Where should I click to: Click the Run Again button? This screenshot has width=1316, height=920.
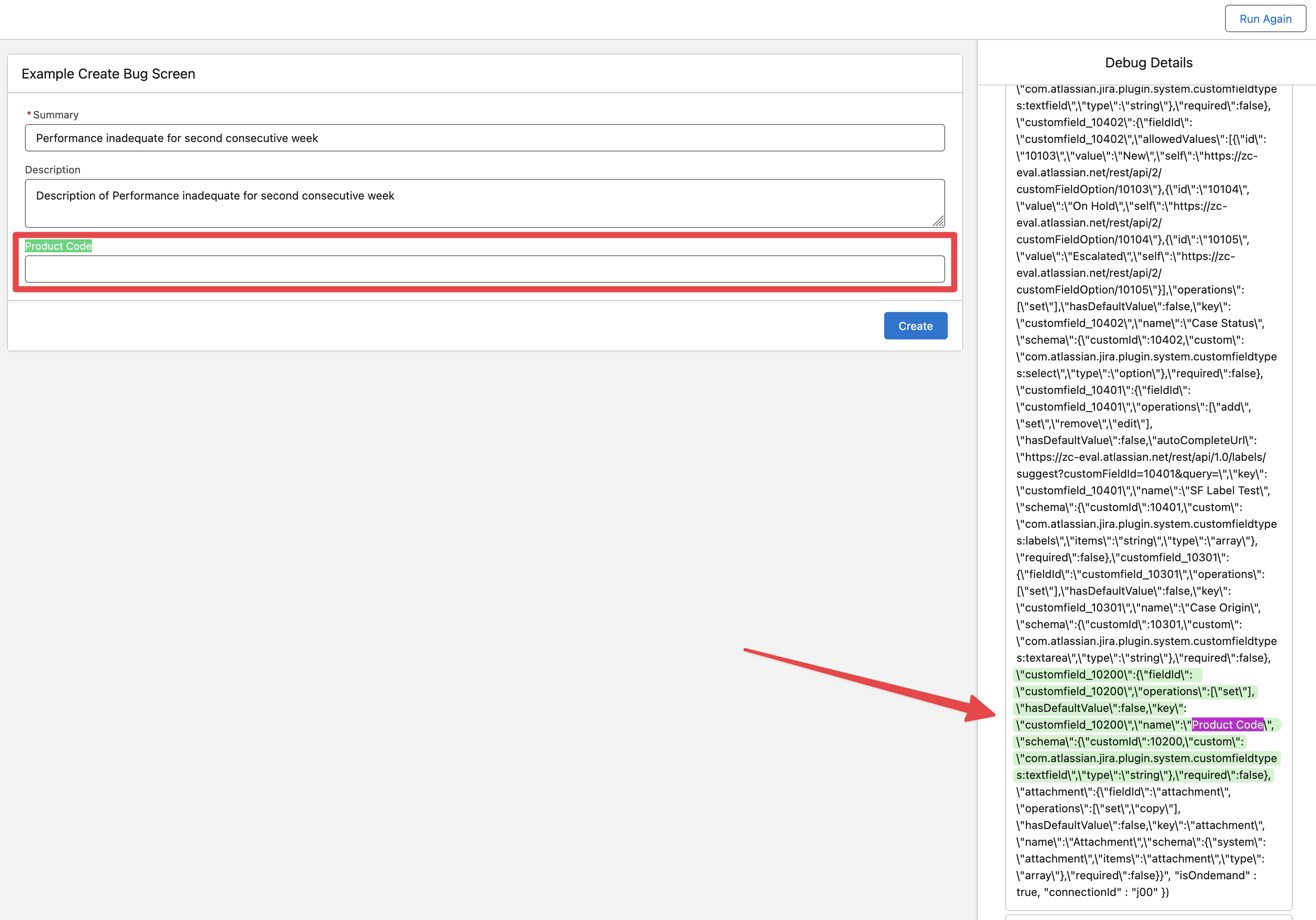click(1265, 19)
